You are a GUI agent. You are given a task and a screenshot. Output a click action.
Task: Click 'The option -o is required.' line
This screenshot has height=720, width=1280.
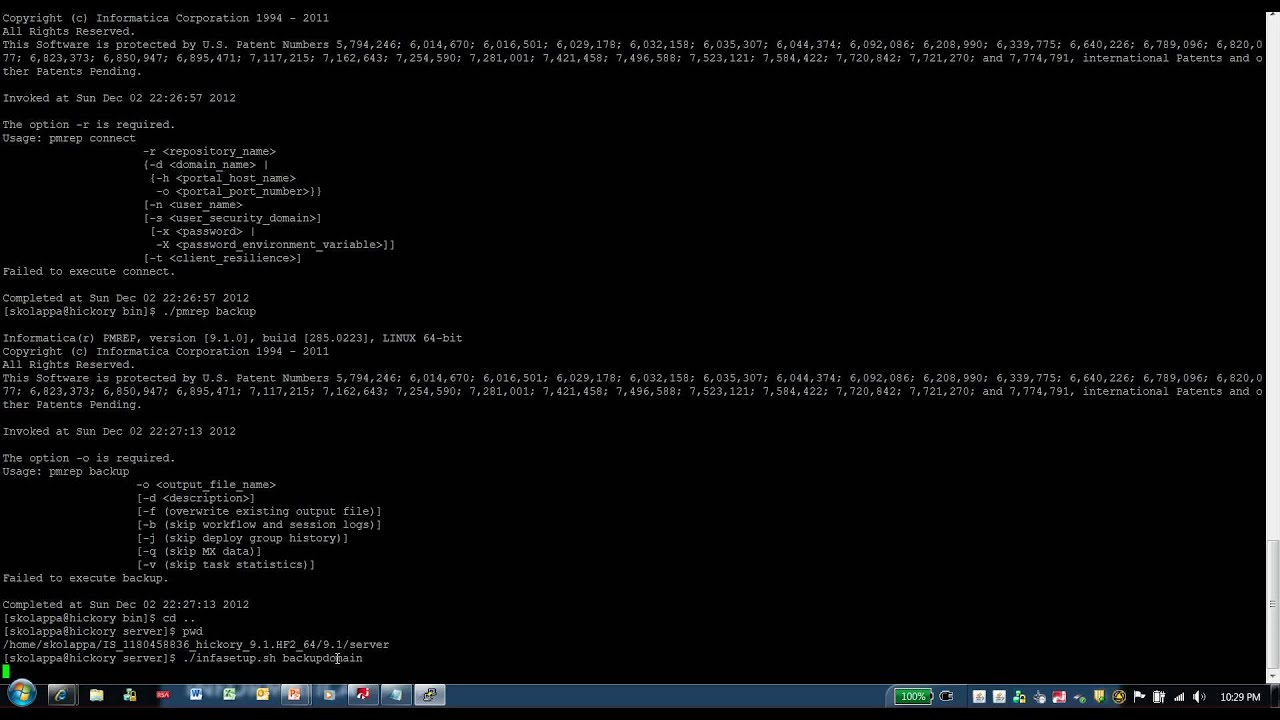[x=88, y=458]
